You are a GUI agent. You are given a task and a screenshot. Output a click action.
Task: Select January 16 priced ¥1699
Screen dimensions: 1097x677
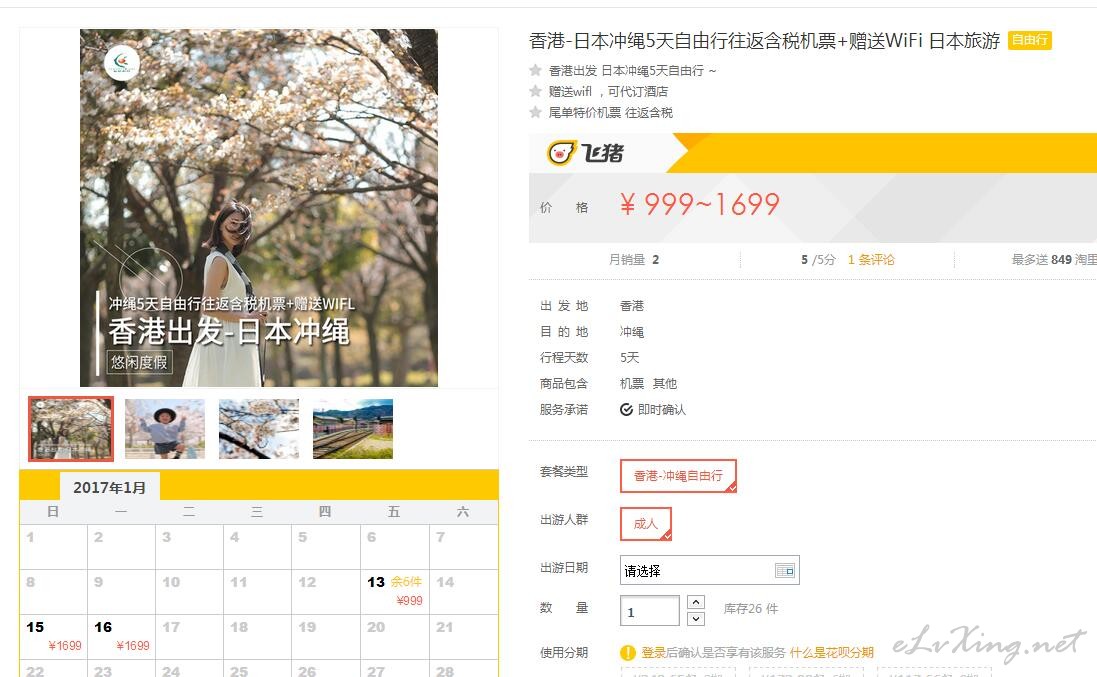[x=122, y=636]
